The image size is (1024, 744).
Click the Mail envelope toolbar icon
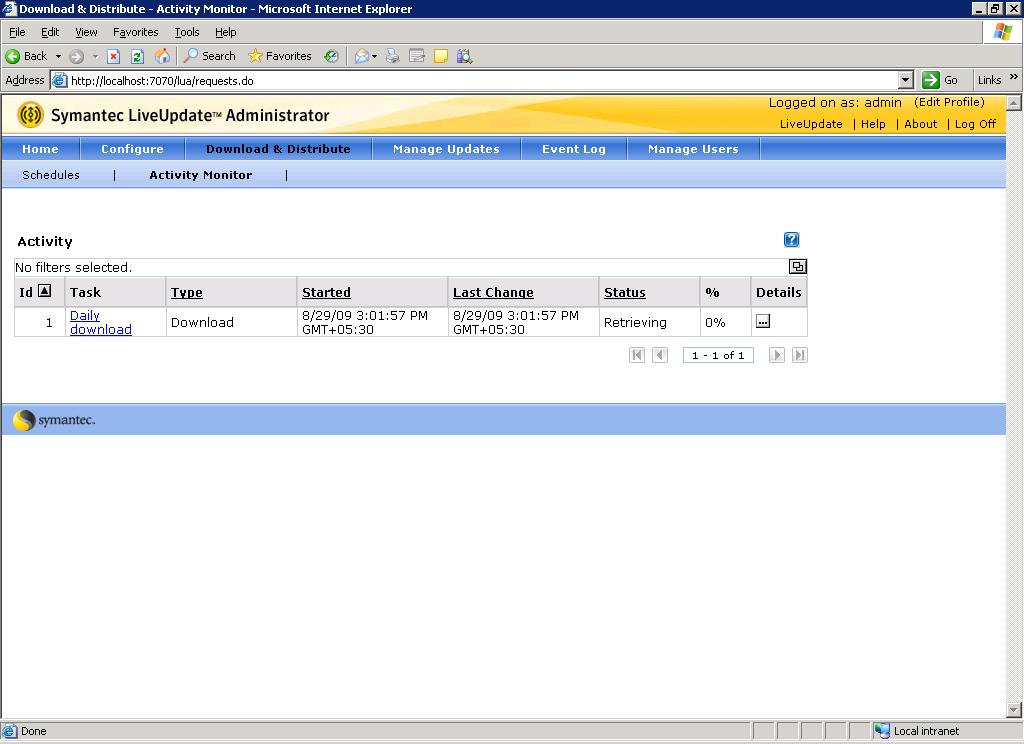coord(361,56)
